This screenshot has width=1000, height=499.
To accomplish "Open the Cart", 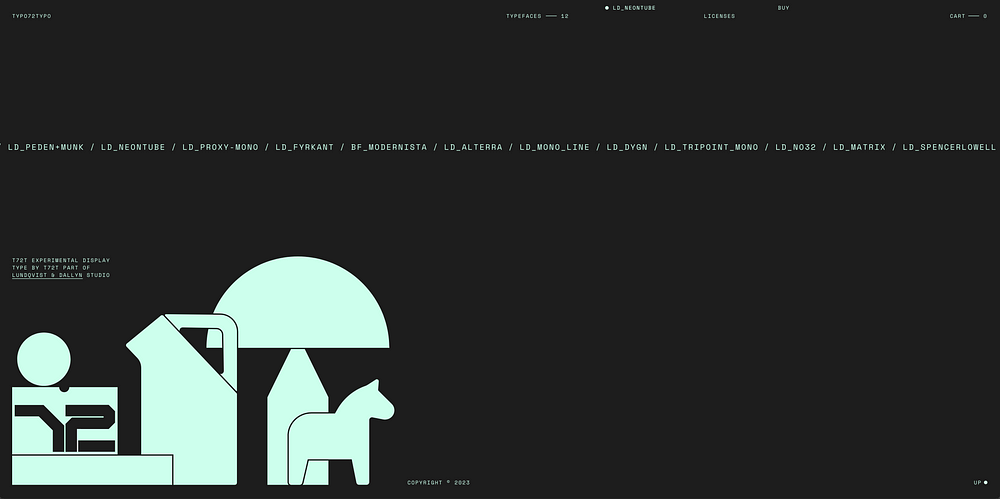I will (x=968, y=16).
